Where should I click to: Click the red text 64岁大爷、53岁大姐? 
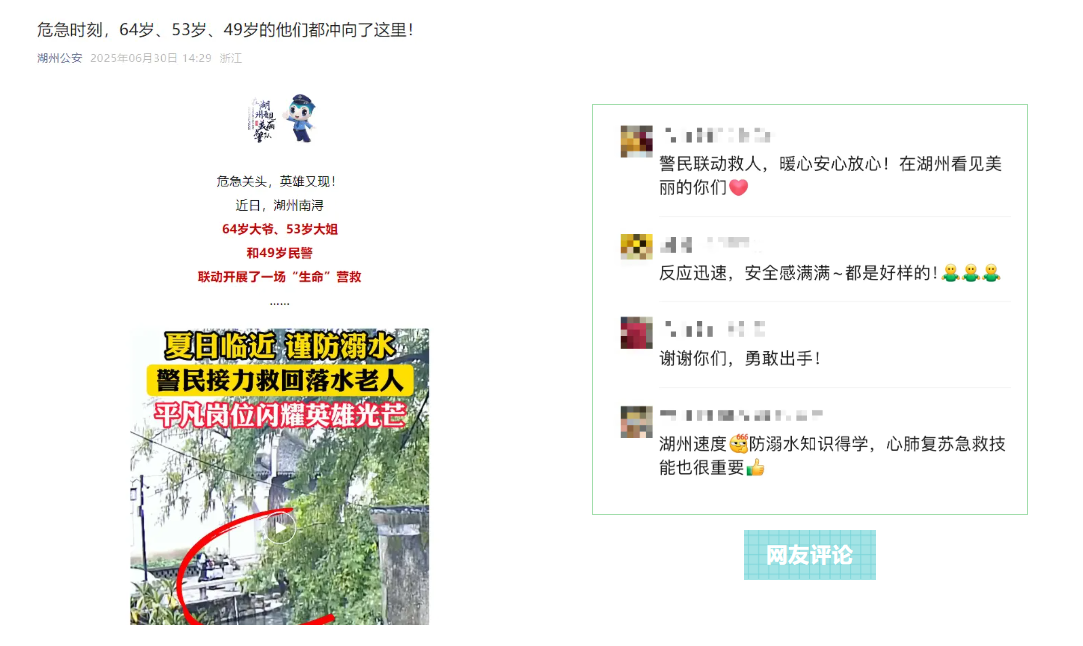coord(280,229)
